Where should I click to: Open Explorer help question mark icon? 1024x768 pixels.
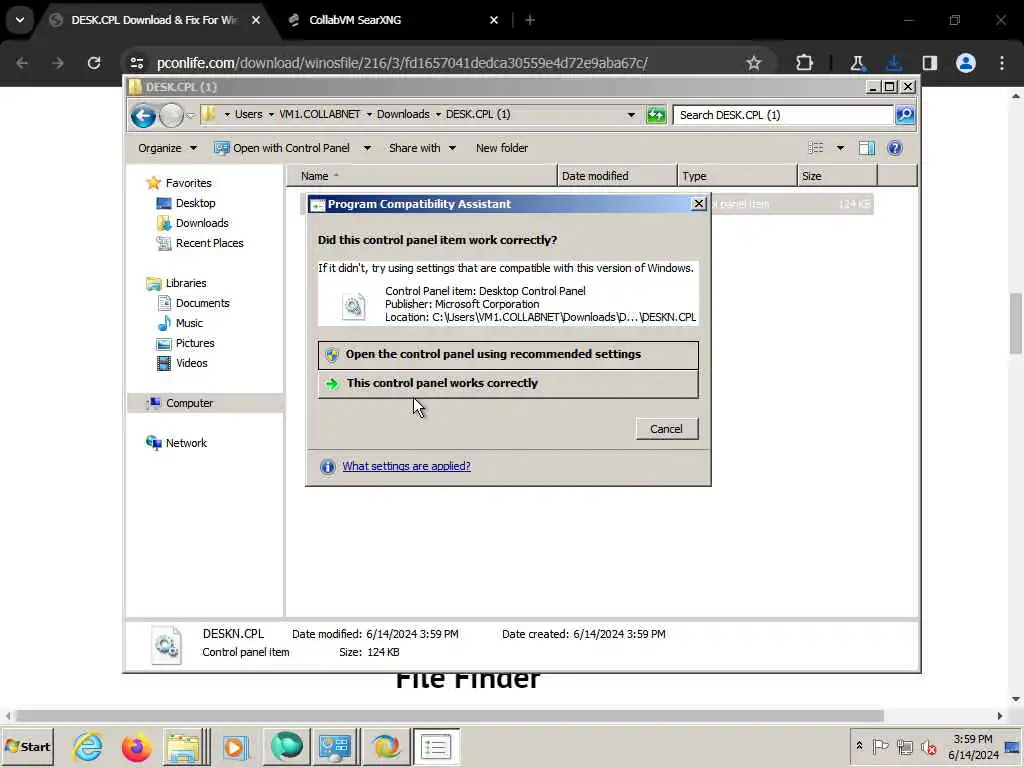point(895,148)
